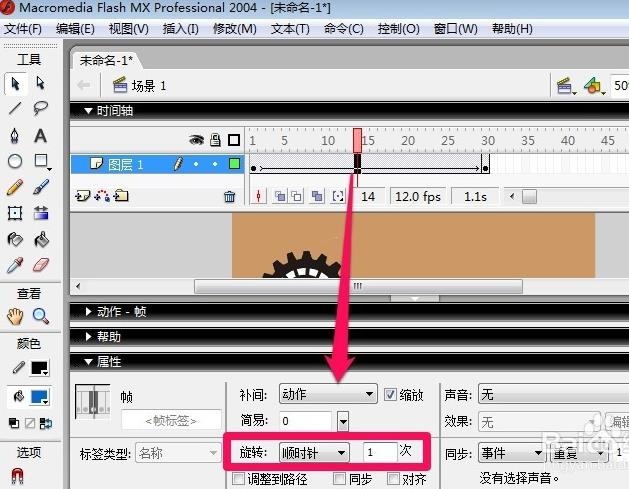Screen dimensions: 629x489
Task: Click green outline square for 图层 1
Action: click(234, 164)
